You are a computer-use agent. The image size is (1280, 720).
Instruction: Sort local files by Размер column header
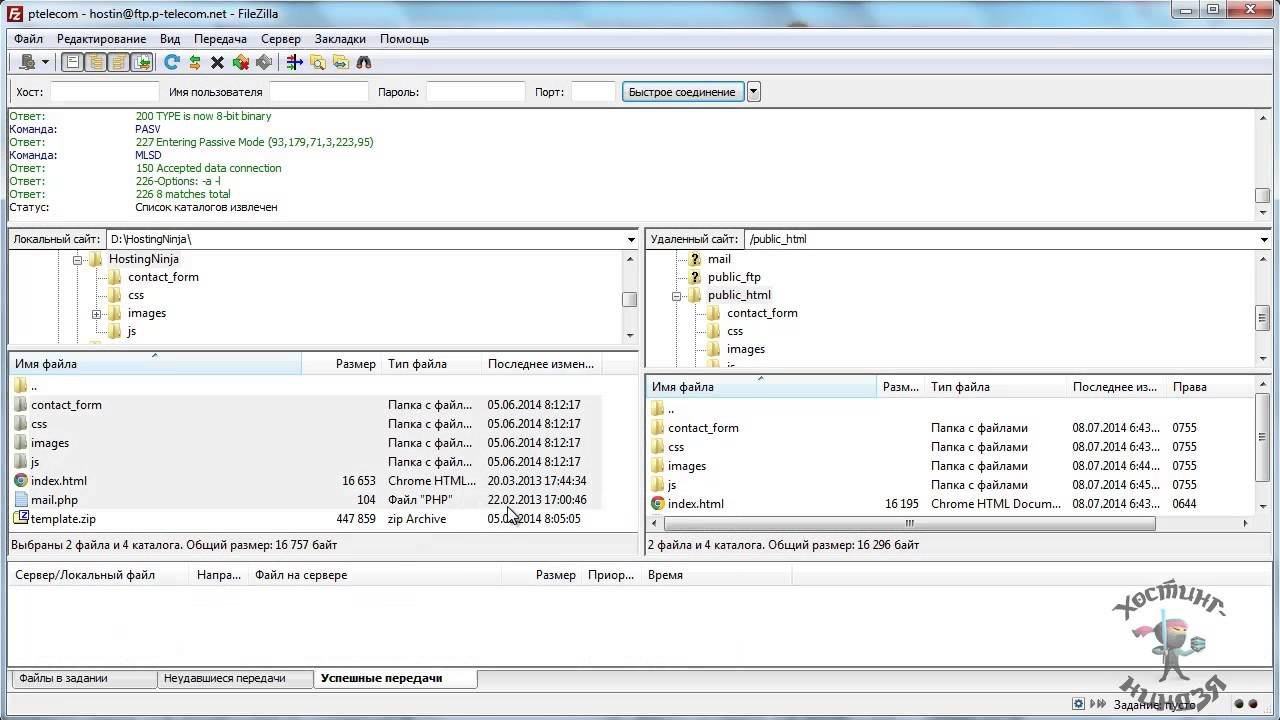tap(355, 364)
